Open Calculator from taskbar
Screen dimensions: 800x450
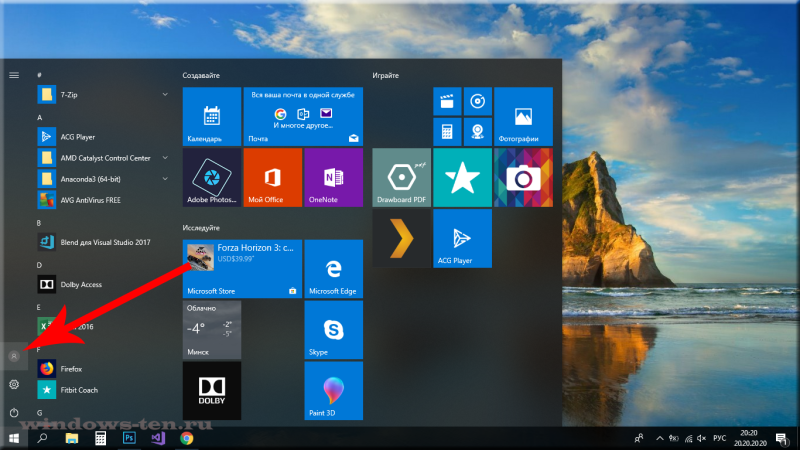[x=100, y=438]
